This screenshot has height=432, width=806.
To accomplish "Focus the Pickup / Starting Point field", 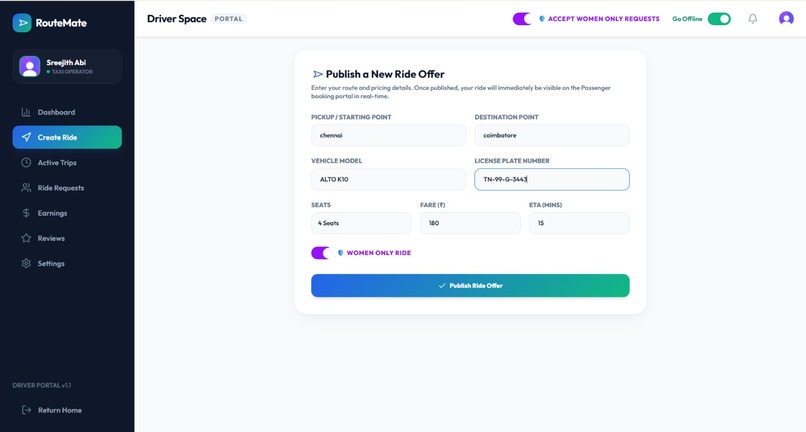I will coord(389,135).
